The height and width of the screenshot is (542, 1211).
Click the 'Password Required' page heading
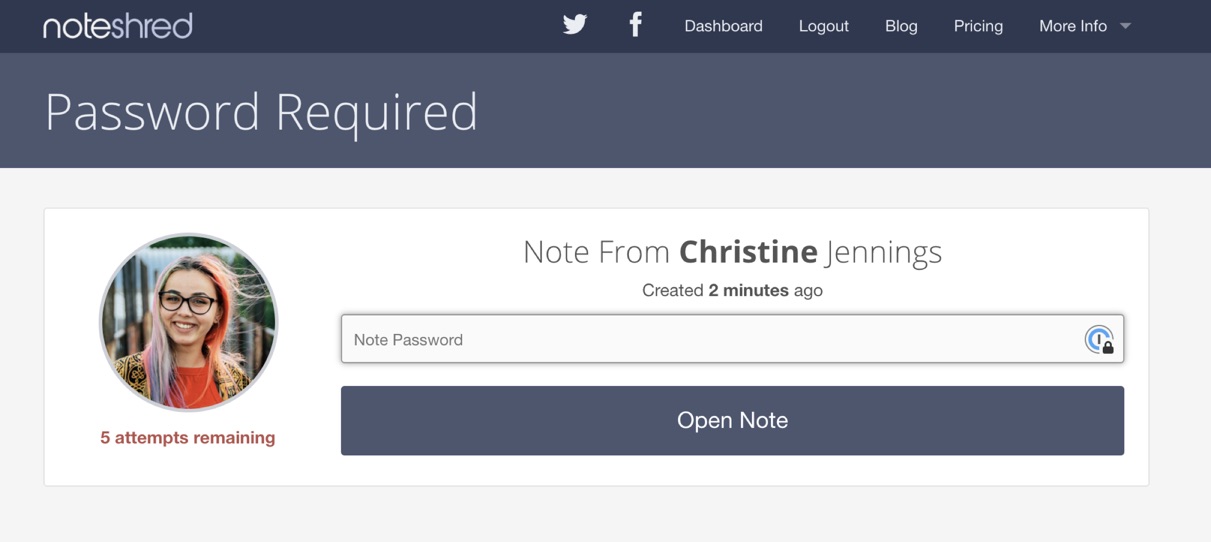coord(261,112)
